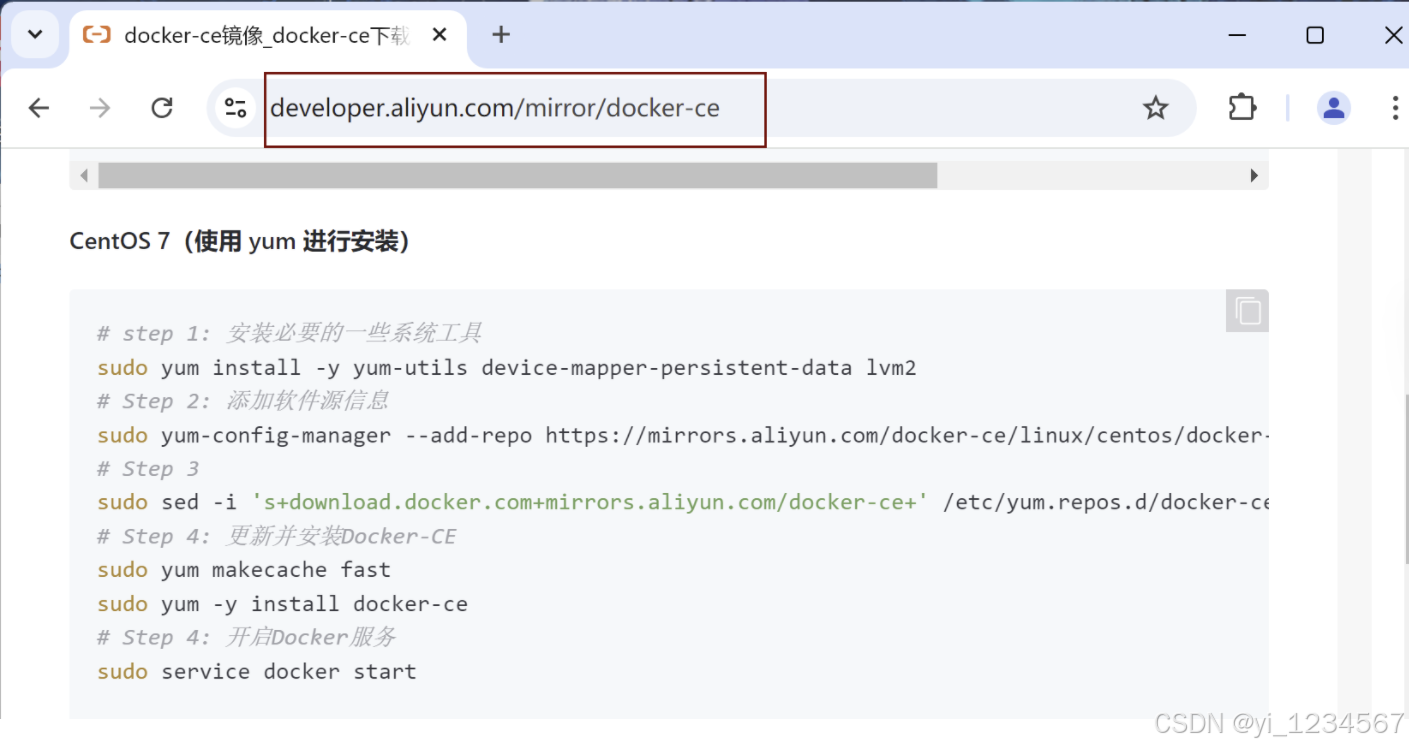Click the developer.aliyun.com address bar URL
This screenshot has width=1409, height=749.
[x=495, y=108]
